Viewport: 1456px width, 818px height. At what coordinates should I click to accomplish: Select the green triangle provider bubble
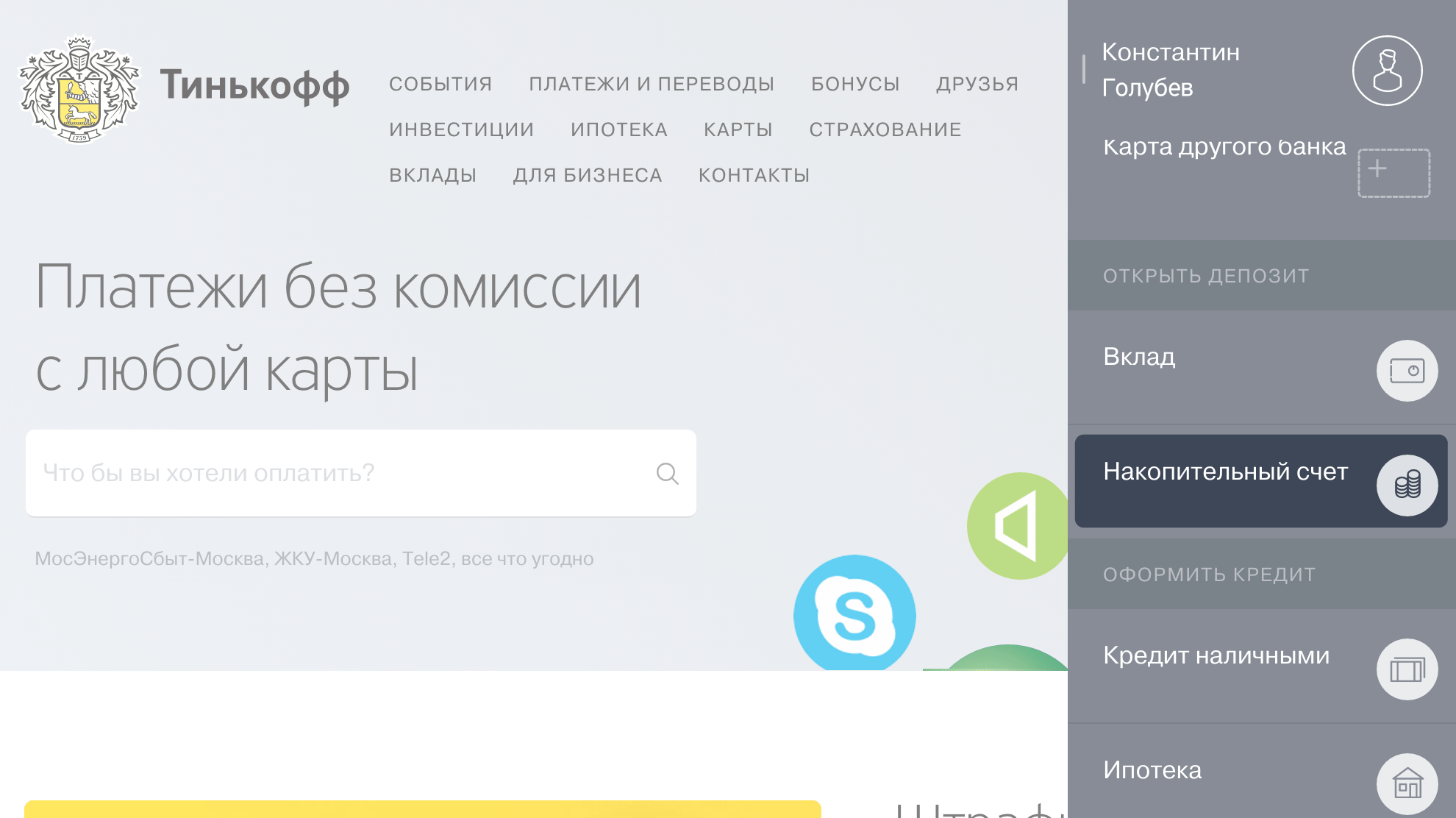(x=1018, y=526)
